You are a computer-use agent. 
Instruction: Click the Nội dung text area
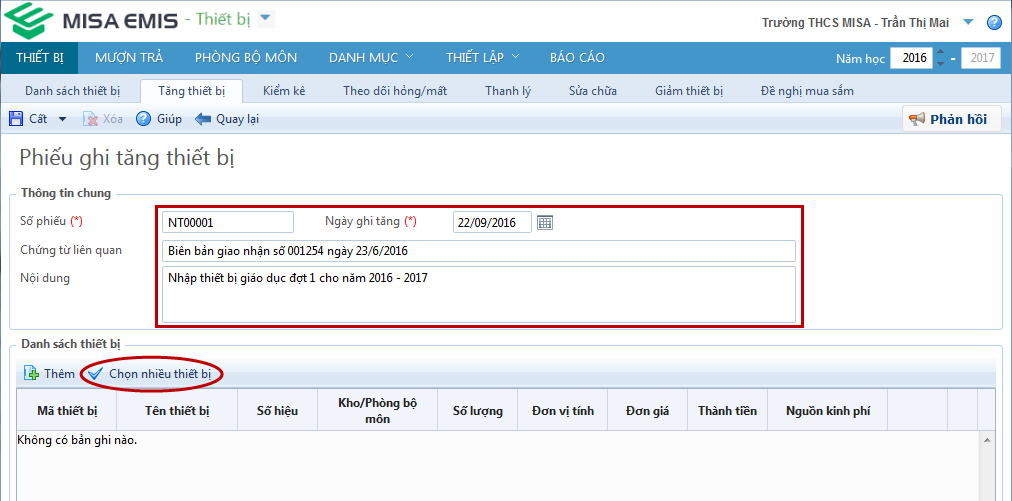pos(478,294)
